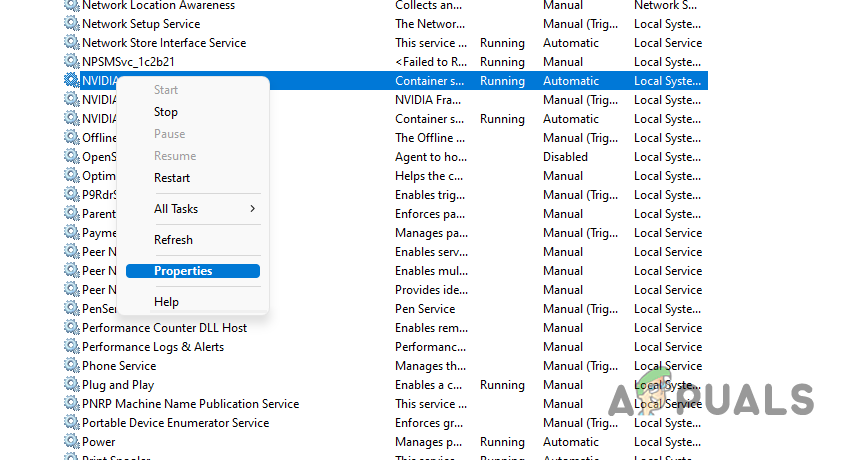
Task: Click gear icon of PNRP Machine Name Publication Service
Action: point(71,404)
